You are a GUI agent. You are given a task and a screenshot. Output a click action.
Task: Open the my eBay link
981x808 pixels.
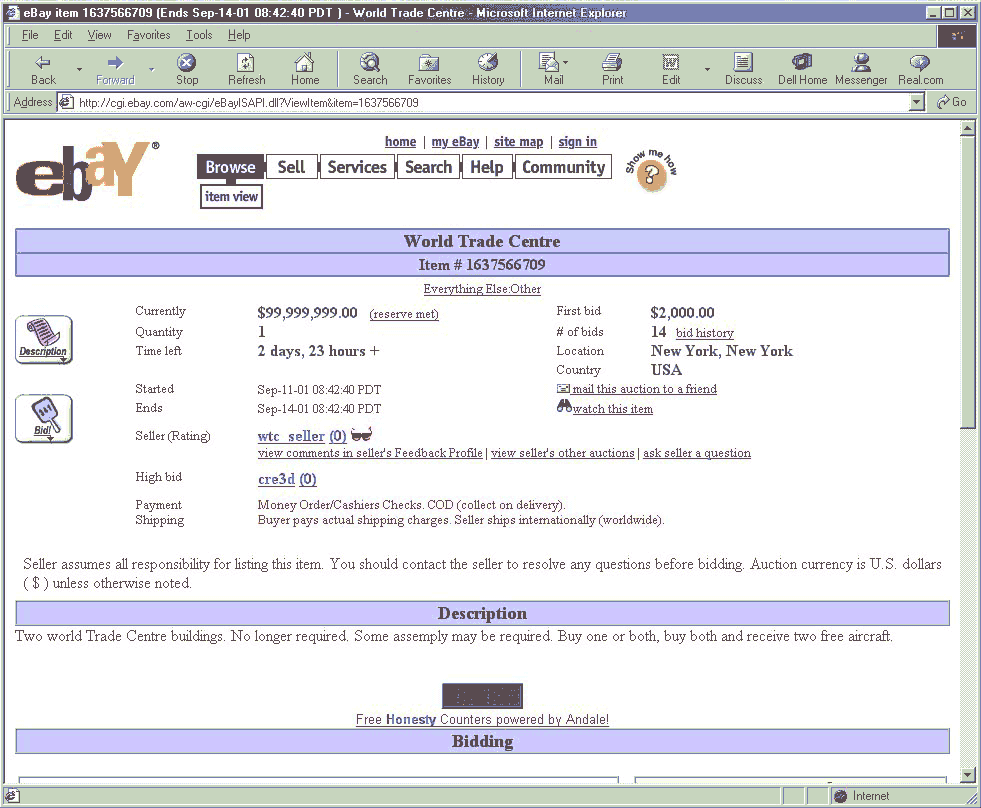pos(455,142)
